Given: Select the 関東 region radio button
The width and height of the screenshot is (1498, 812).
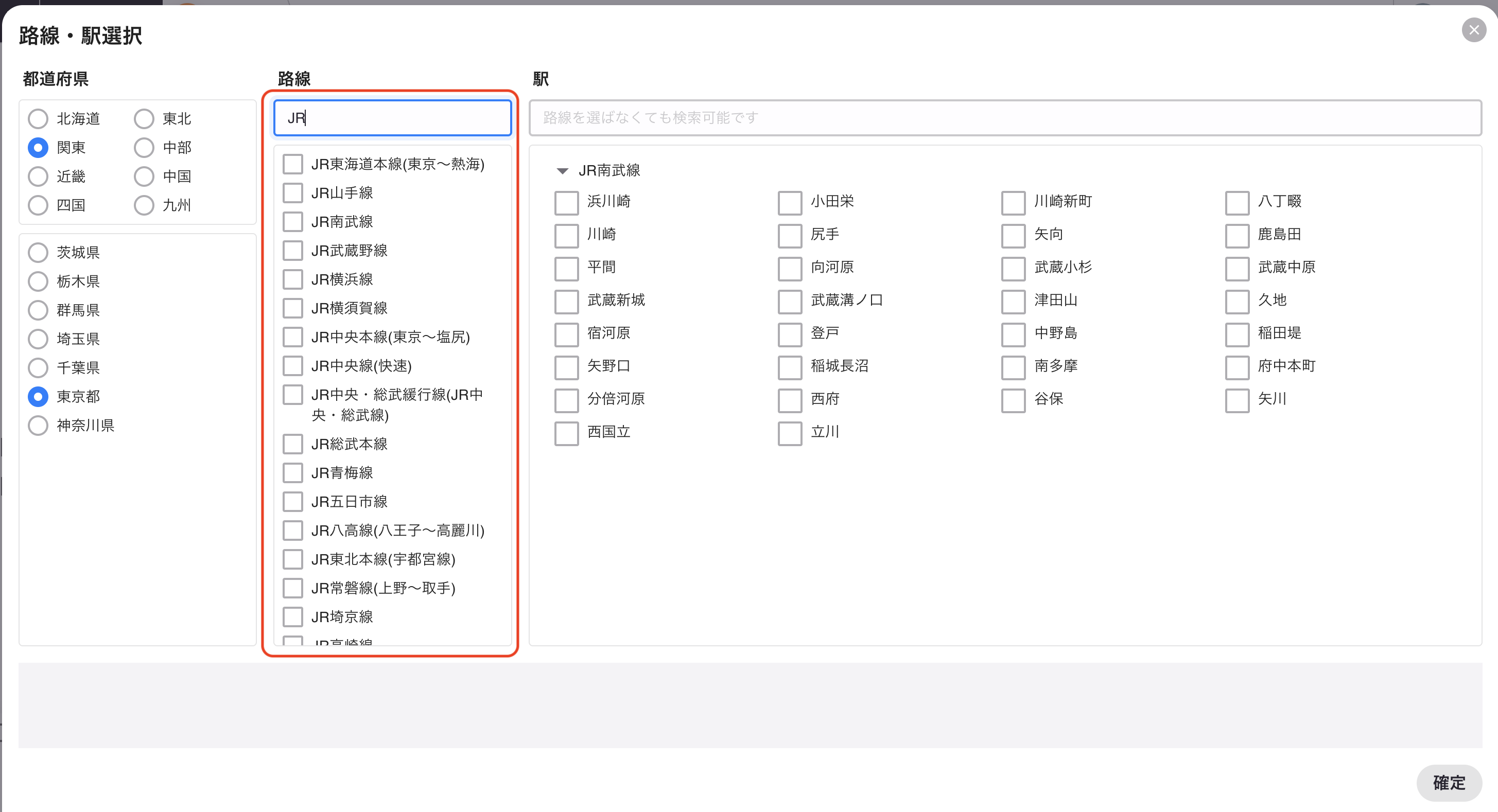Looking at the screenshot, I should [x=38, y=148].
